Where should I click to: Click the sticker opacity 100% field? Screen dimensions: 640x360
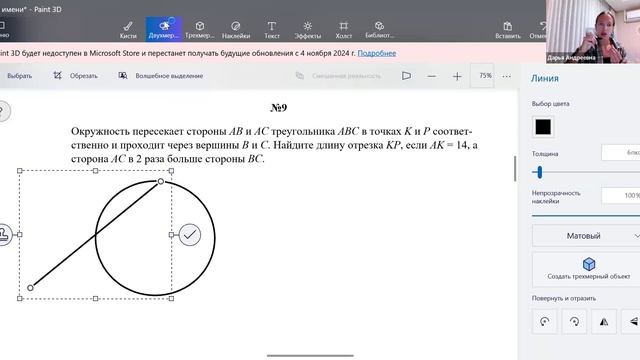point(620,196)
